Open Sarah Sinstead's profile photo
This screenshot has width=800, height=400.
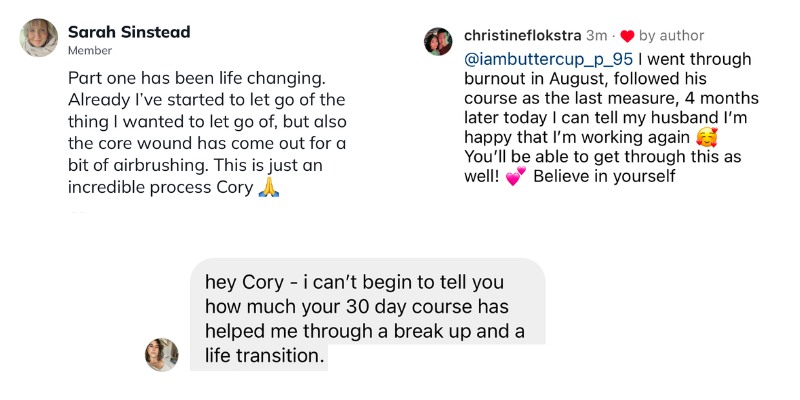[39, 38]
